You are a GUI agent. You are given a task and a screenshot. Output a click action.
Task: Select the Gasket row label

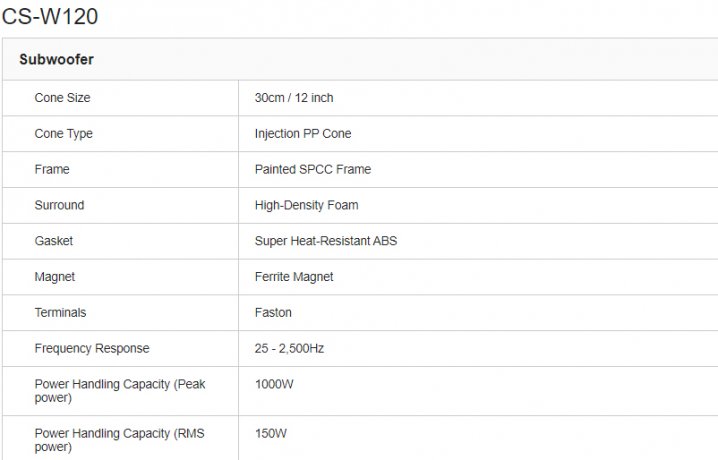[x=54, y=241]
